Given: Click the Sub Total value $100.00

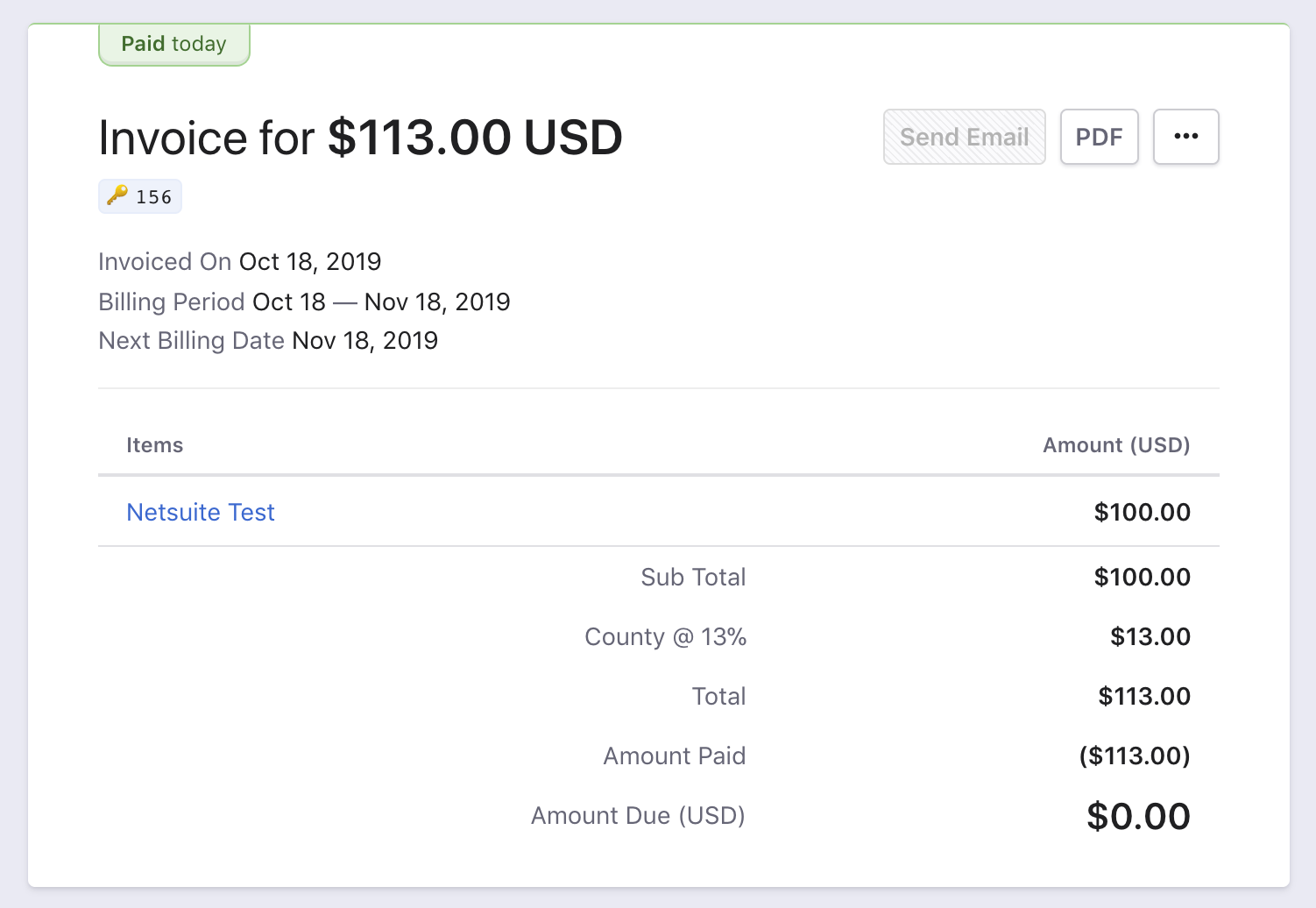Looking at the screenshot, I should coord(1142,577).
